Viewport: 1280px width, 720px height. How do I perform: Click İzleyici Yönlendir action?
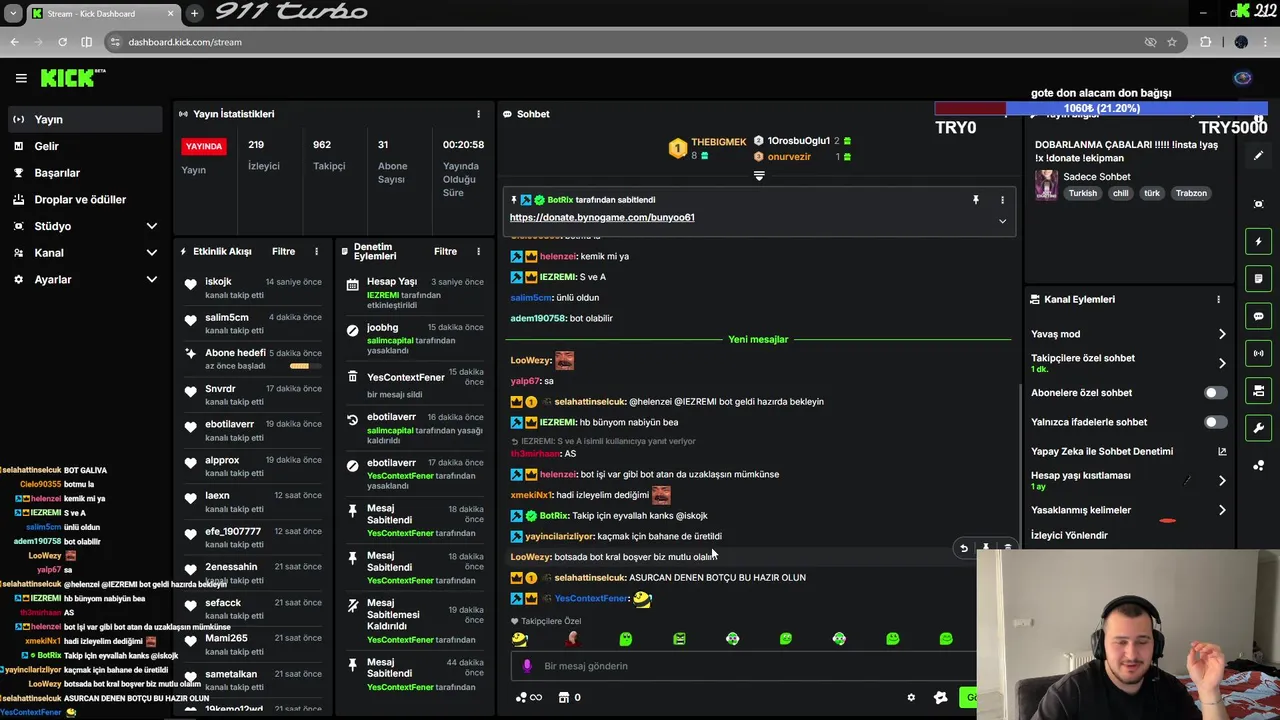[1069, 535]
